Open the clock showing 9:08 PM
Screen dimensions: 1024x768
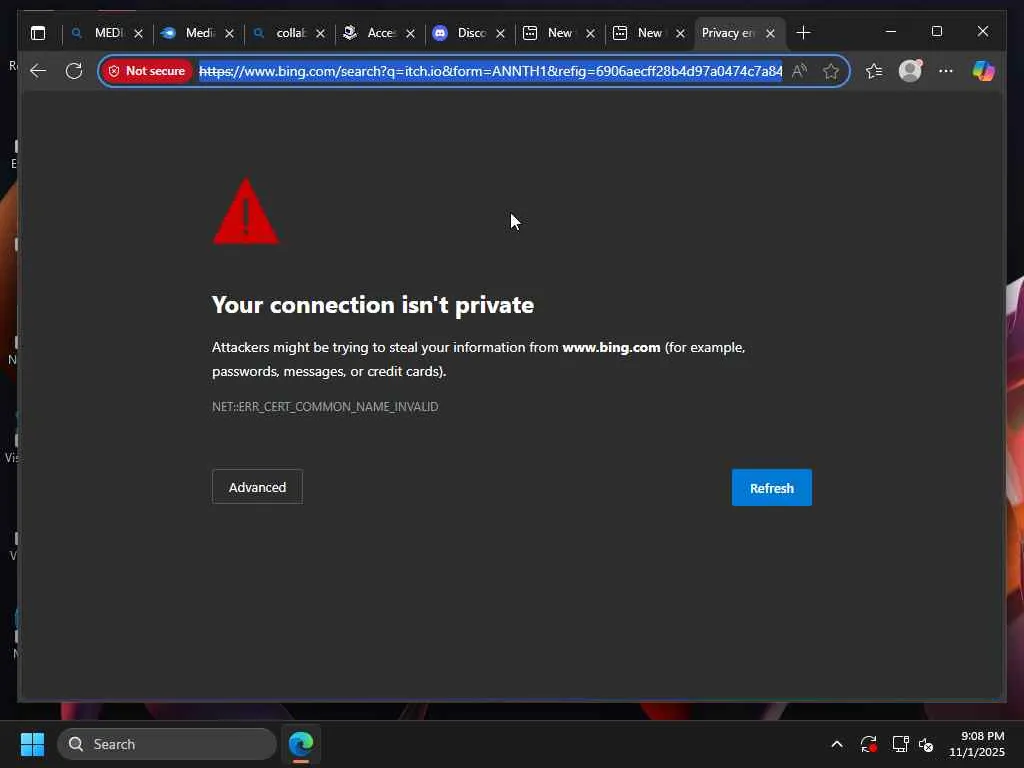click(977, 744)
